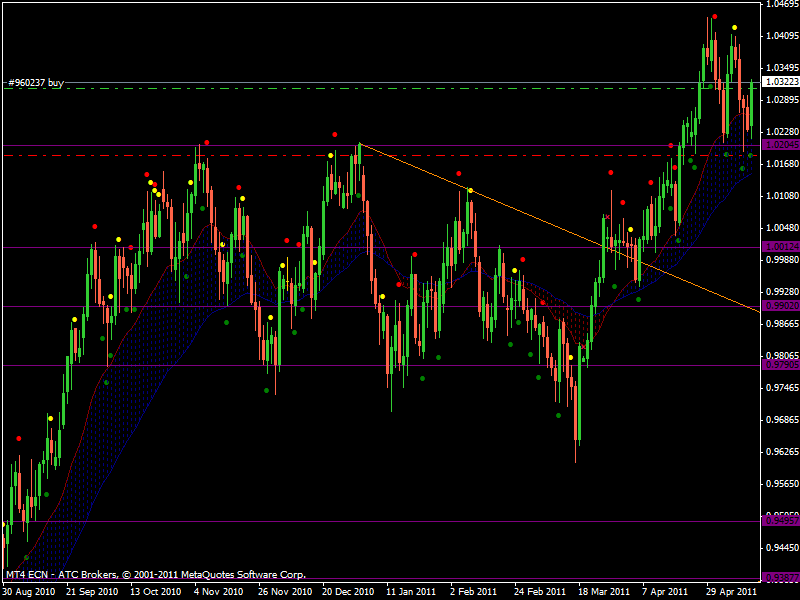The image size is (800, 600).
Task: Click the 0.96865 price axis label
Action: pyautogui.click(x=782, y=420)
